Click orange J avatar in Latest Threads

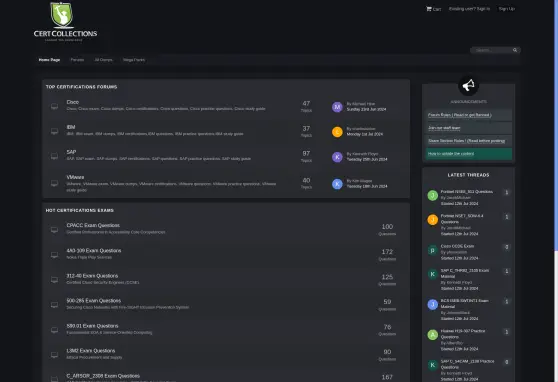[432, 220]
